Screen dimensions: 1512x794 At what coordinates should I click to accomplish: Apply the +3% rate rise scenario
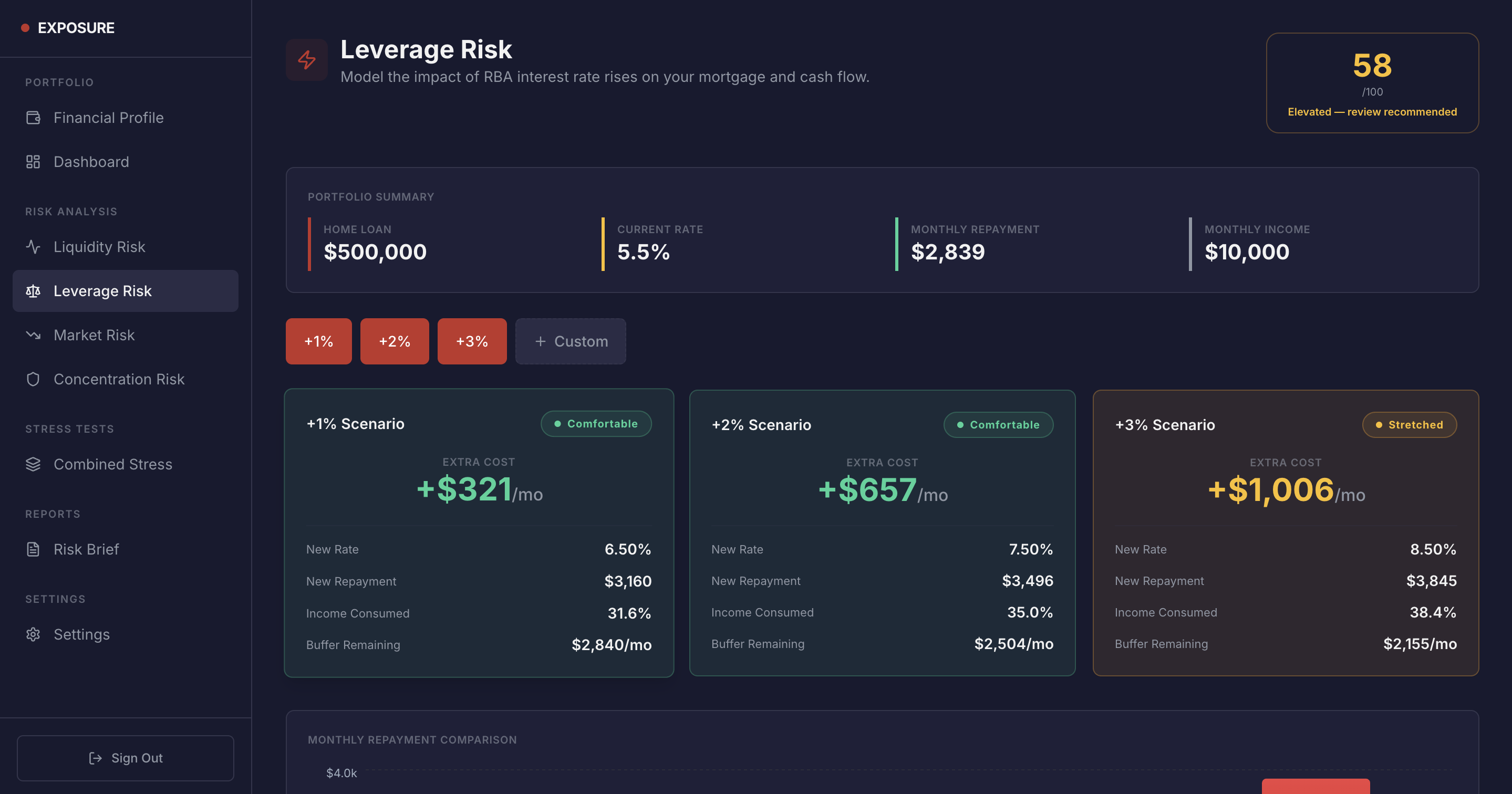point(472,341)
